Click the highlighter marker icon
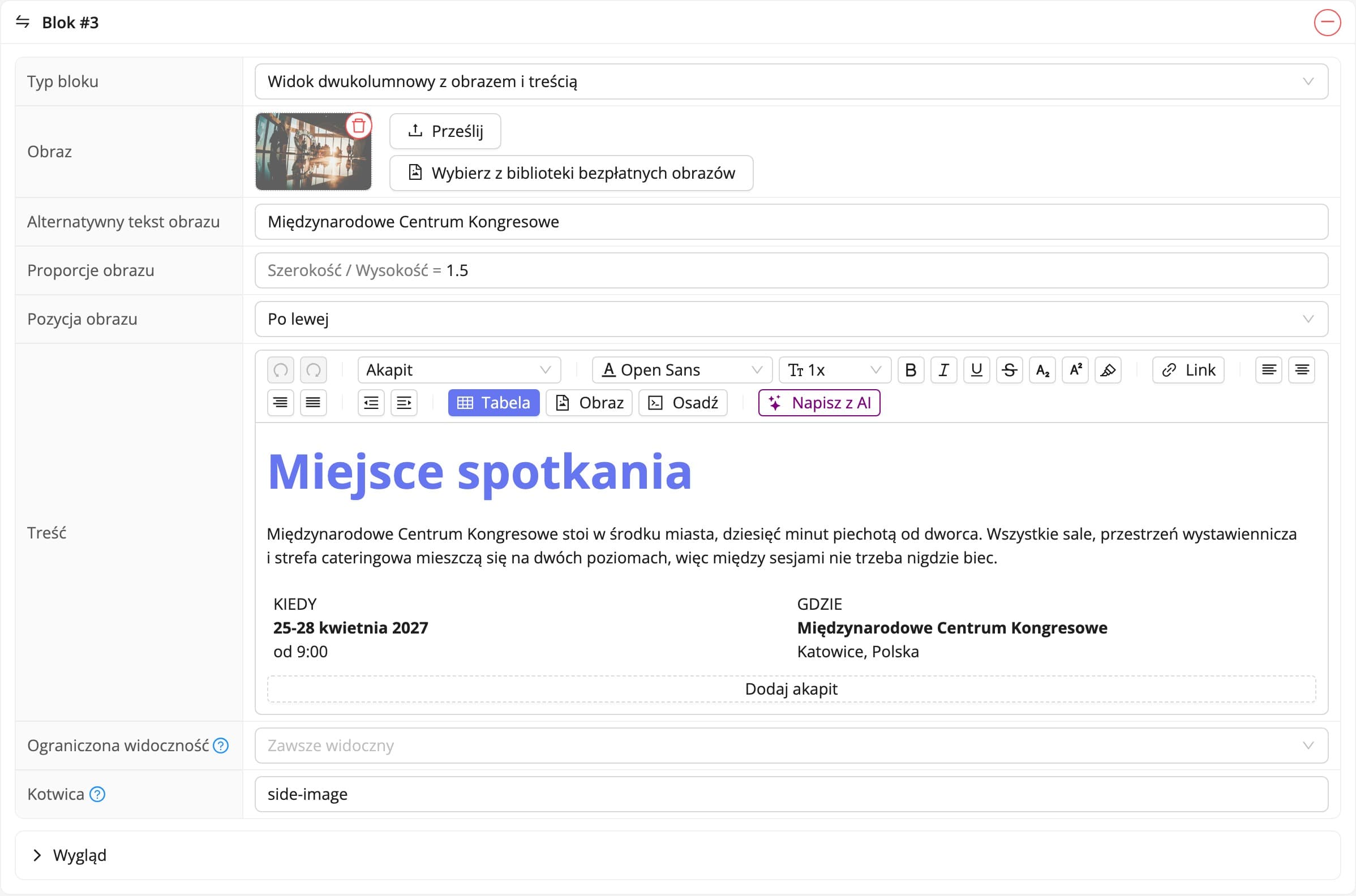The height and width of the screenshot is (896, 1356). (1108, 371)
